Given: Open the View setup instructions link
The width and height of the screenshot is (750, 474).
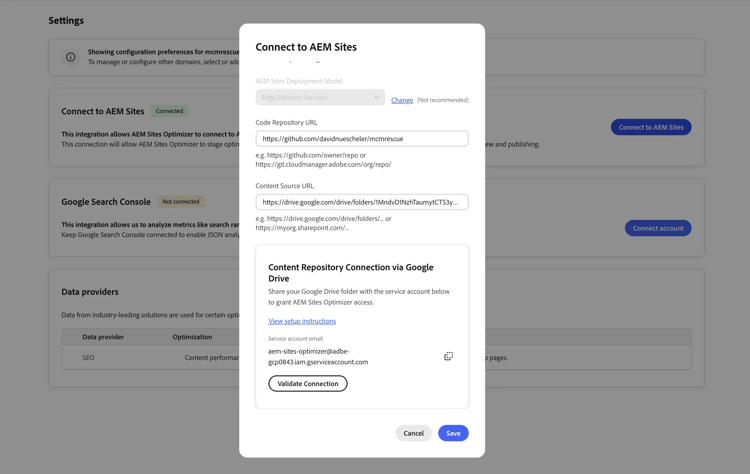Looking at the screenshot, I should coord(302,321).
